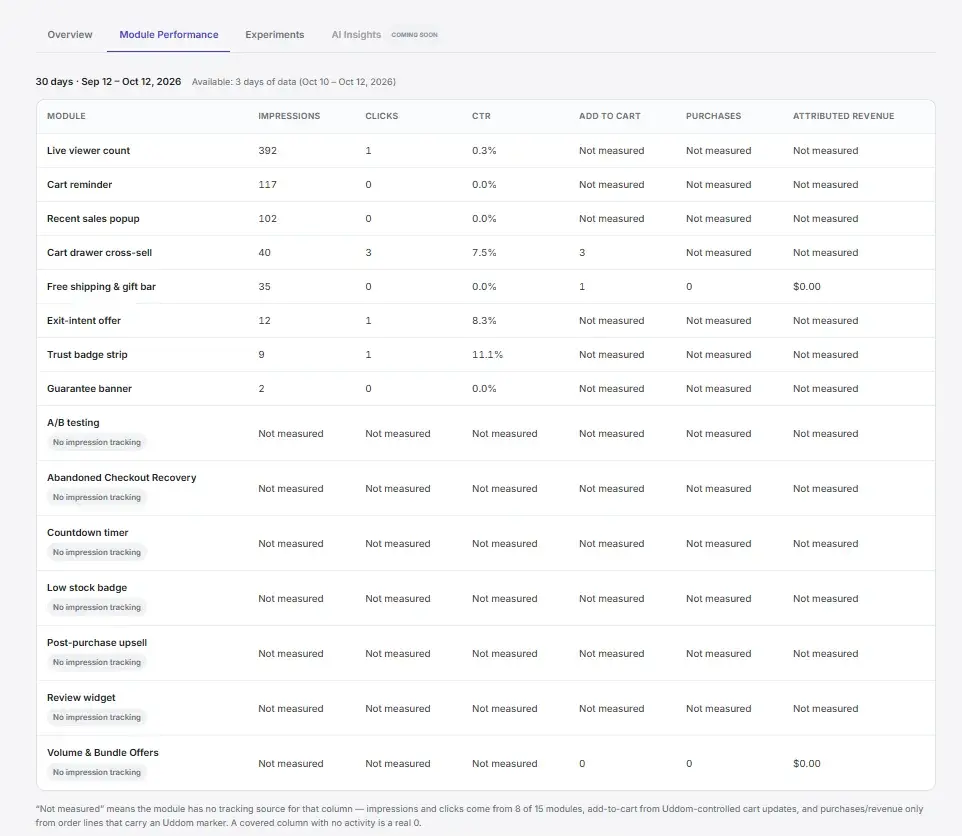Select the Cart reminder module name
This screenshot has width=962, height=836.
tap(79, 185)
